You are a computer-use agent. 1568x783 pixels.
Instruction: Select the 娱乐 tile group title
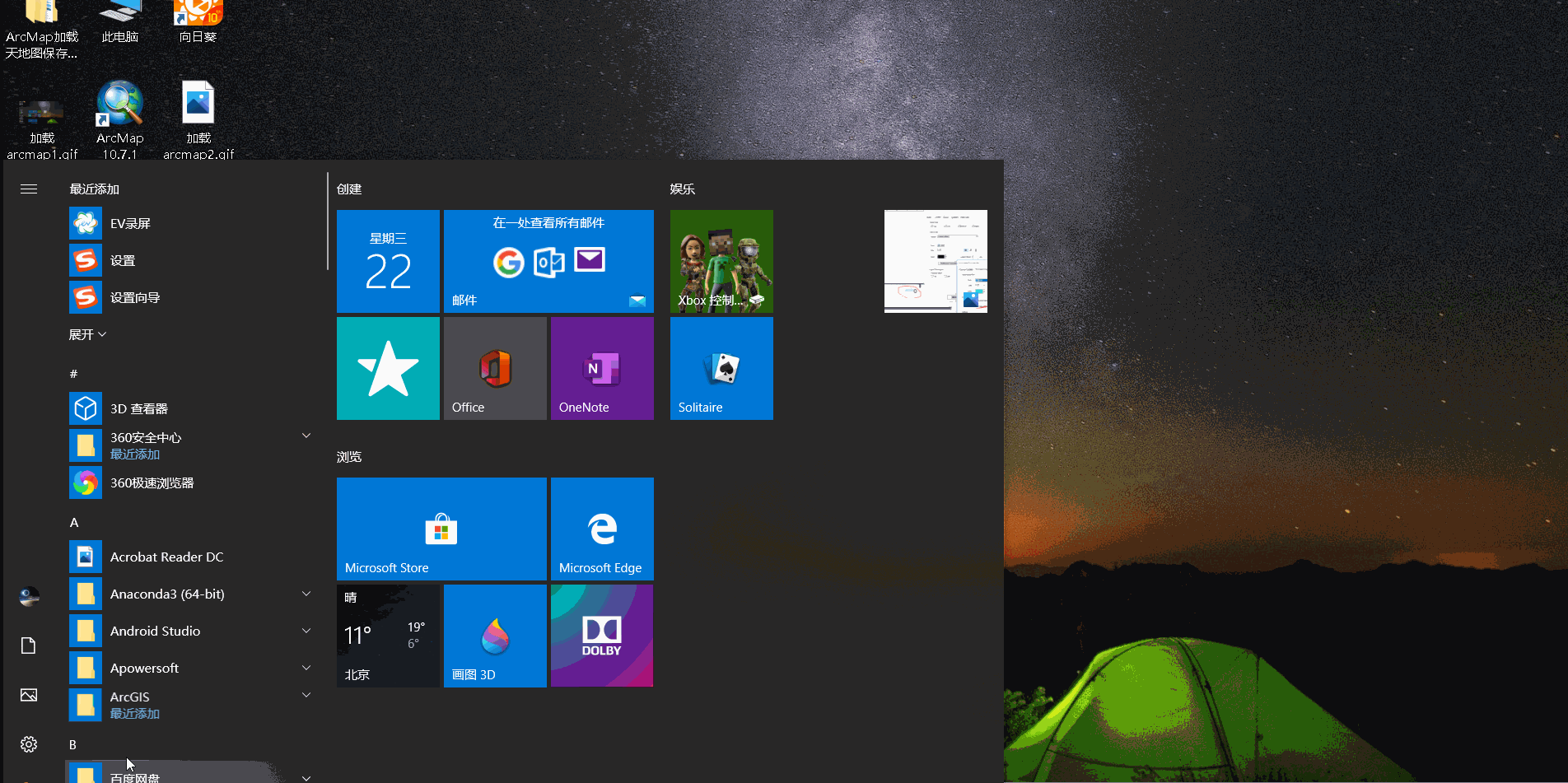(683, 189)
